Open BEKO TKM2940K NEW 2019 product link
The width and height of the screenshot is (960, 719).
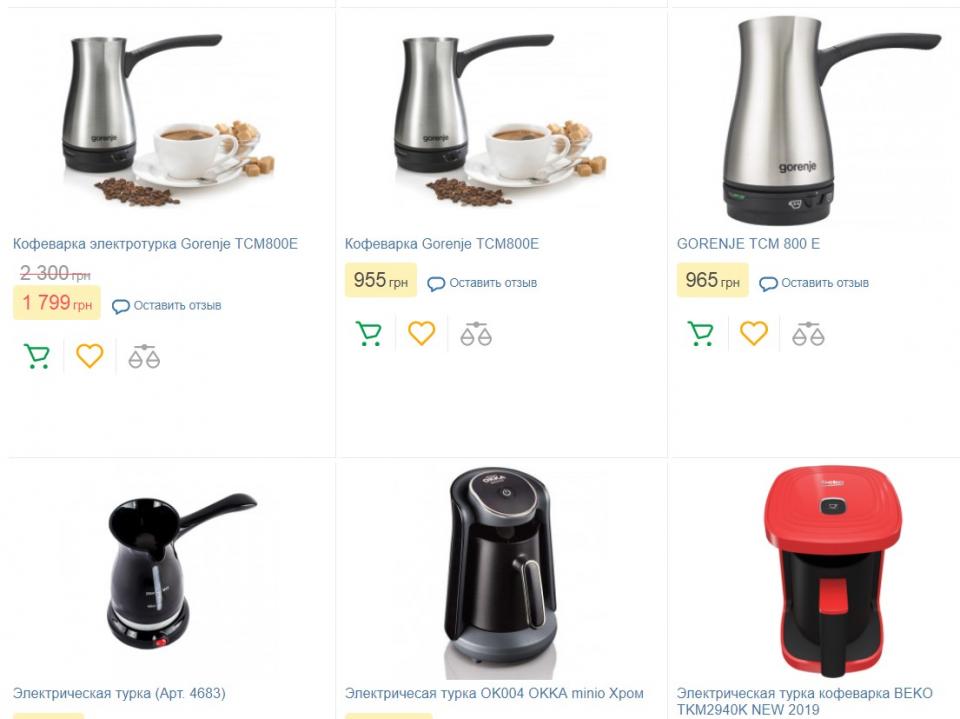click(x=804, y=701)
